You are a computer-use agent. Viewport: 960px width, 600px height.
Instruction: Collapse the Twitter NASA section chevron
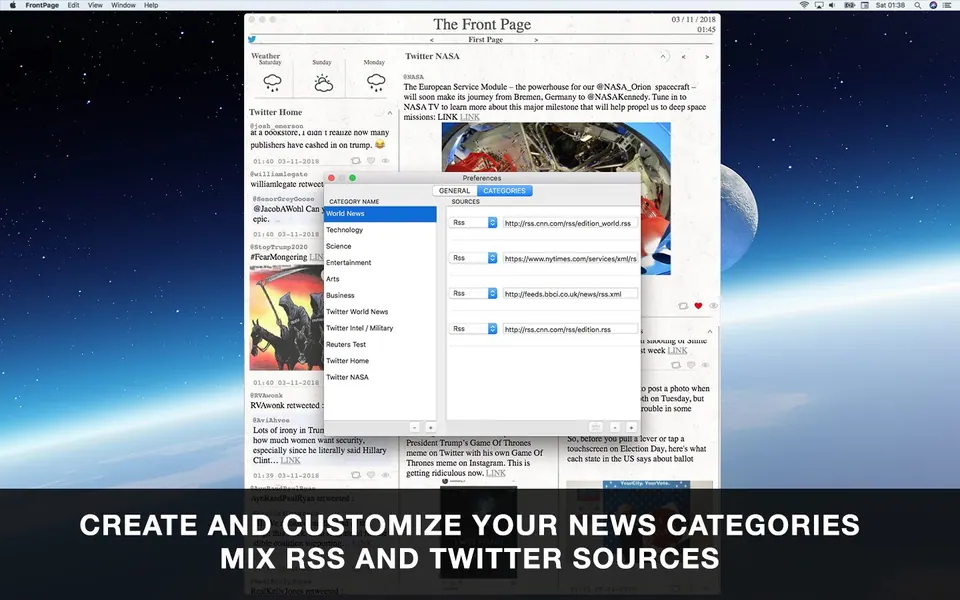[x=662, y=57]
